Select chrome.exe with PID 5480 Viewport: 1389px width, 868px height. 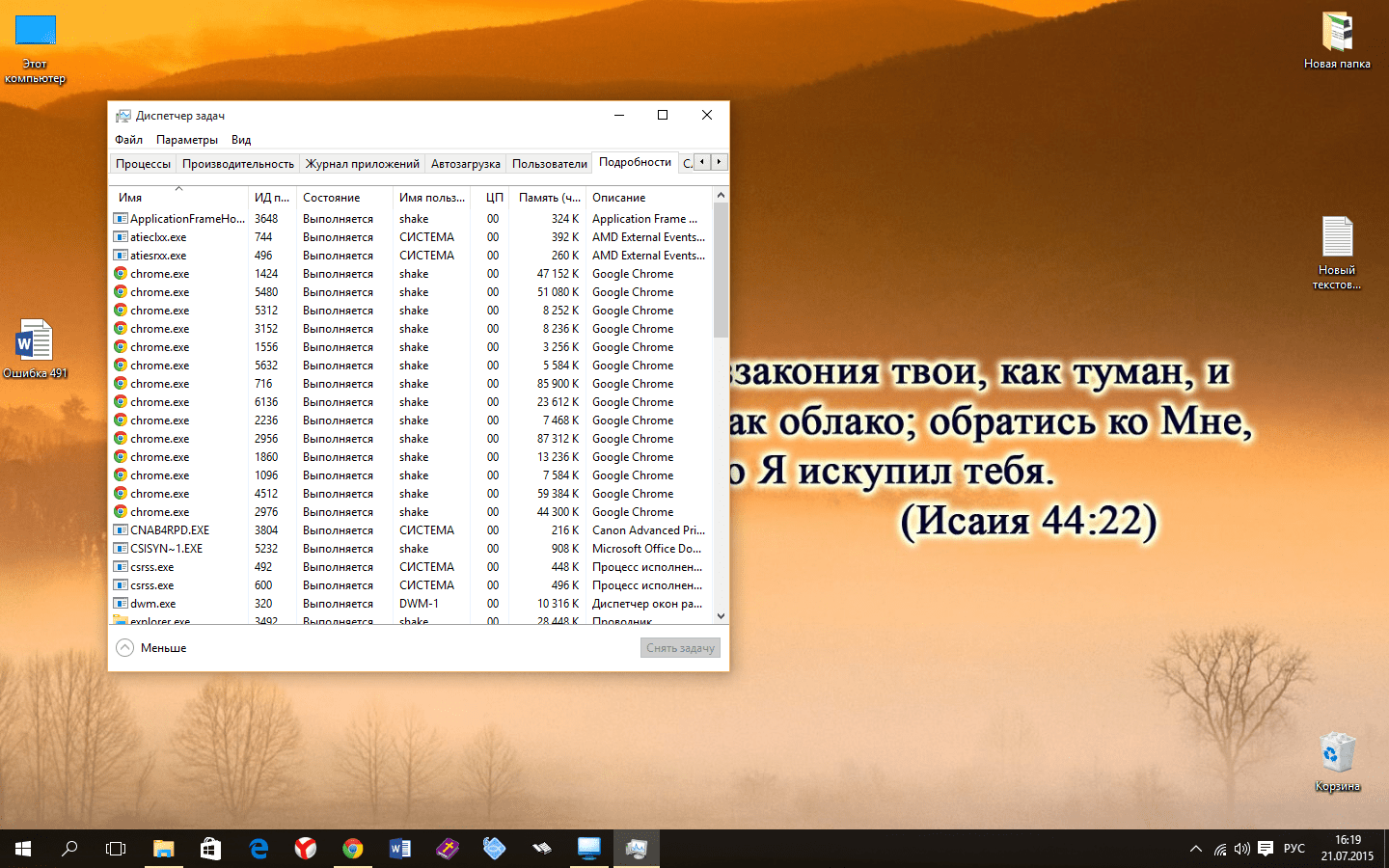tap(412, 292)
